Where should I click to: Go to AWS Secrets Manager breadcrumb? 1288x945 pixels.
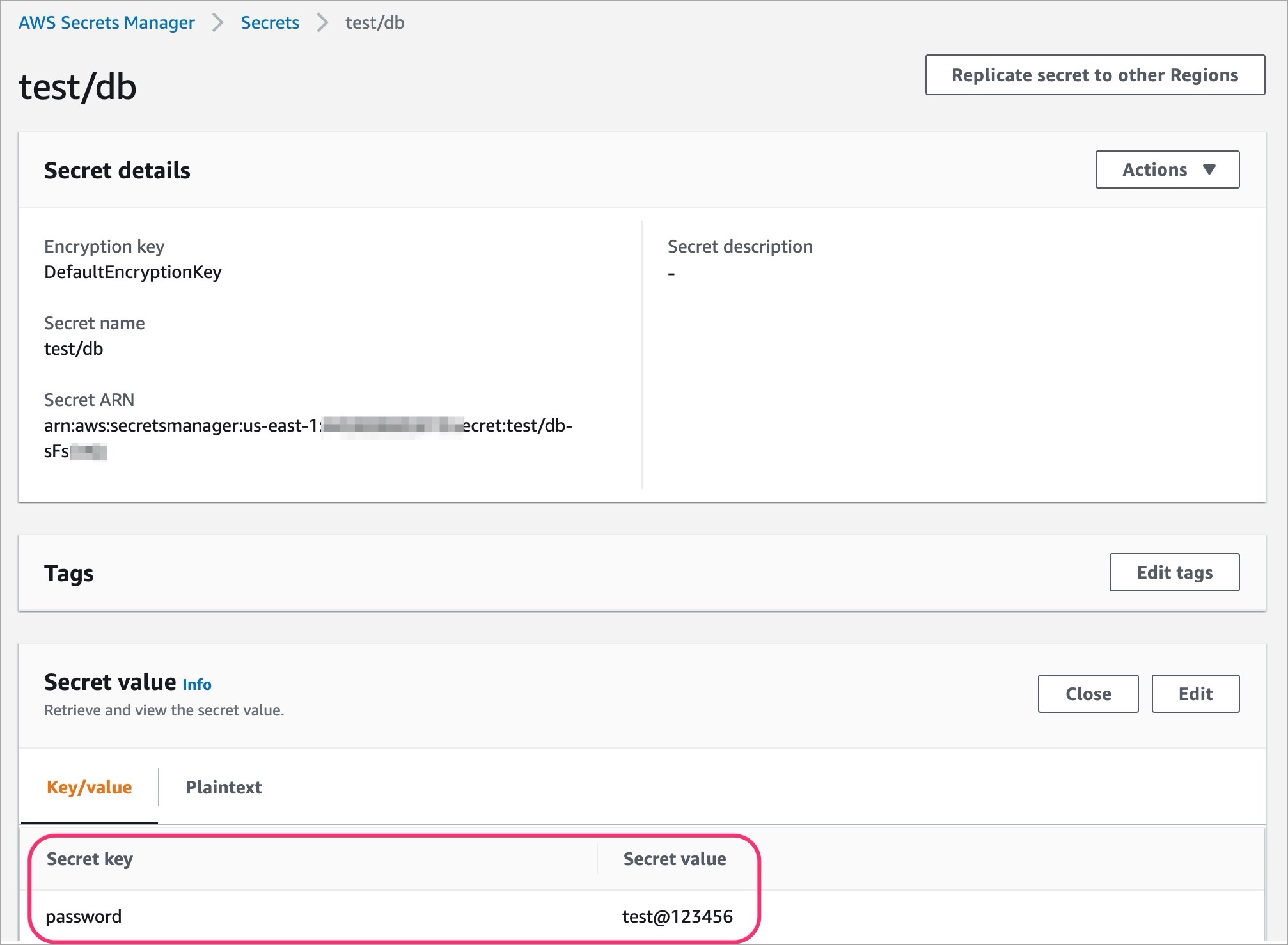(x=106, y=23)
